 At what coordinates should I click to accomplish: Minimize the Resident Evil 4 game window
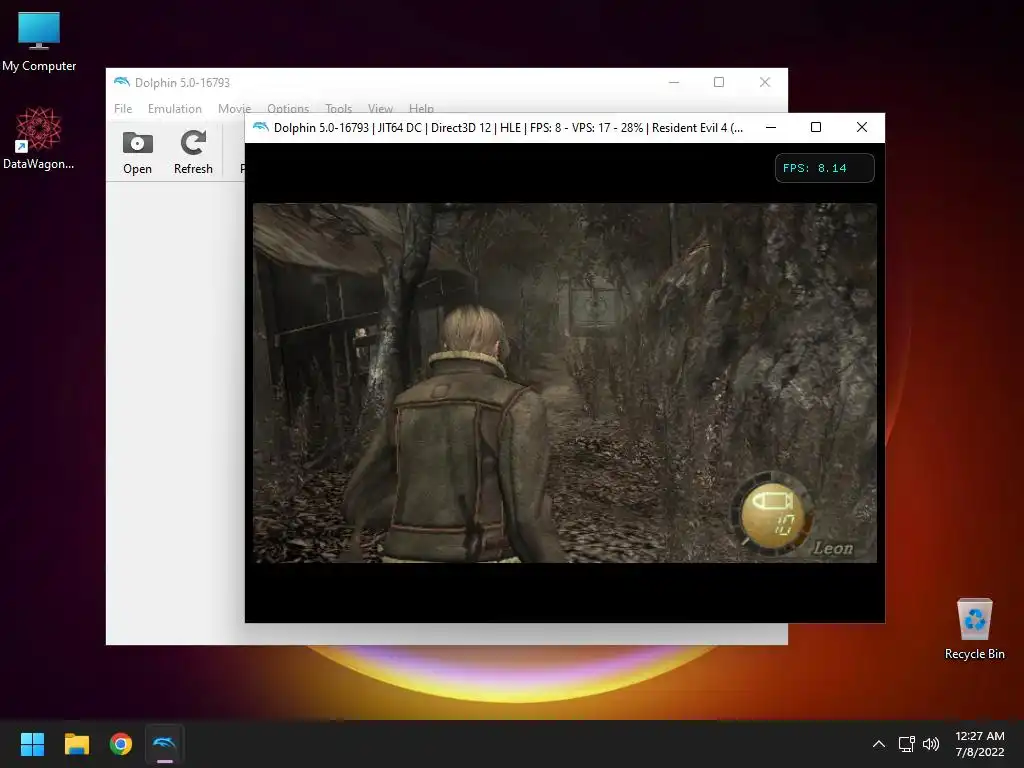771,127
